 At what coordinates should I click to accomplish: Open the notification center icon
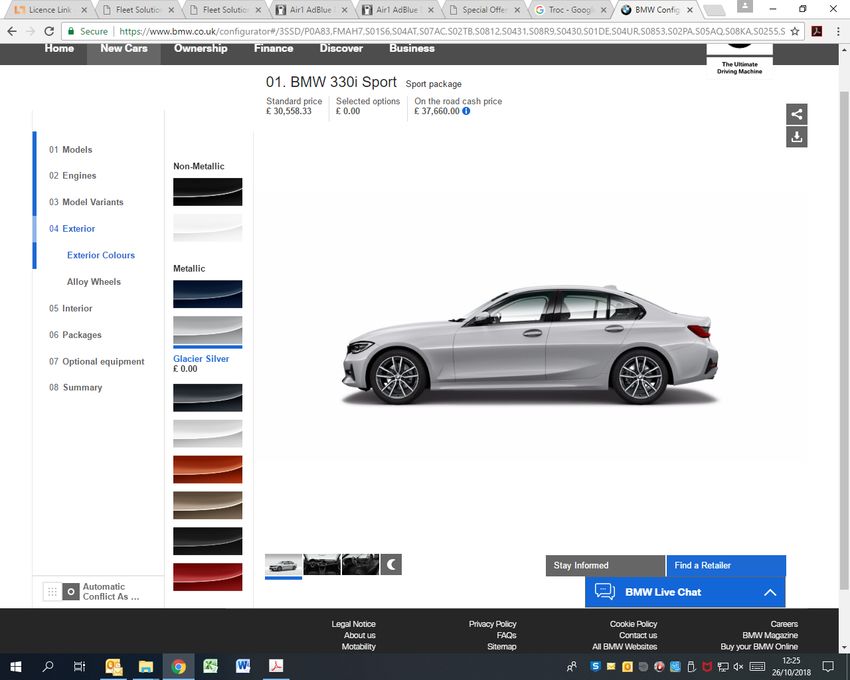(828, 666)
